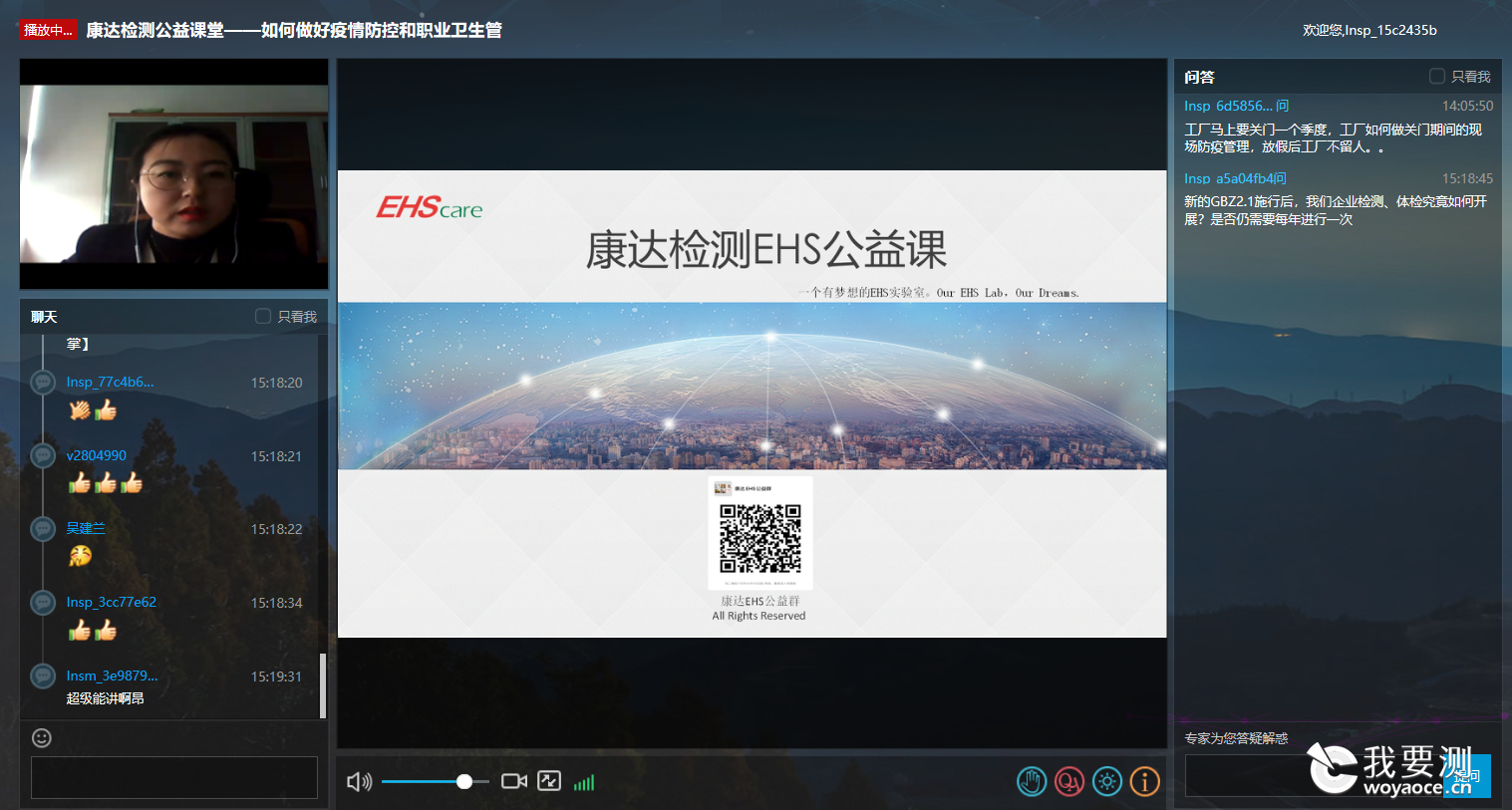Click the 专家为您答疑解惑 label
Viewport: 1512px width, 810px height.
1236,738
